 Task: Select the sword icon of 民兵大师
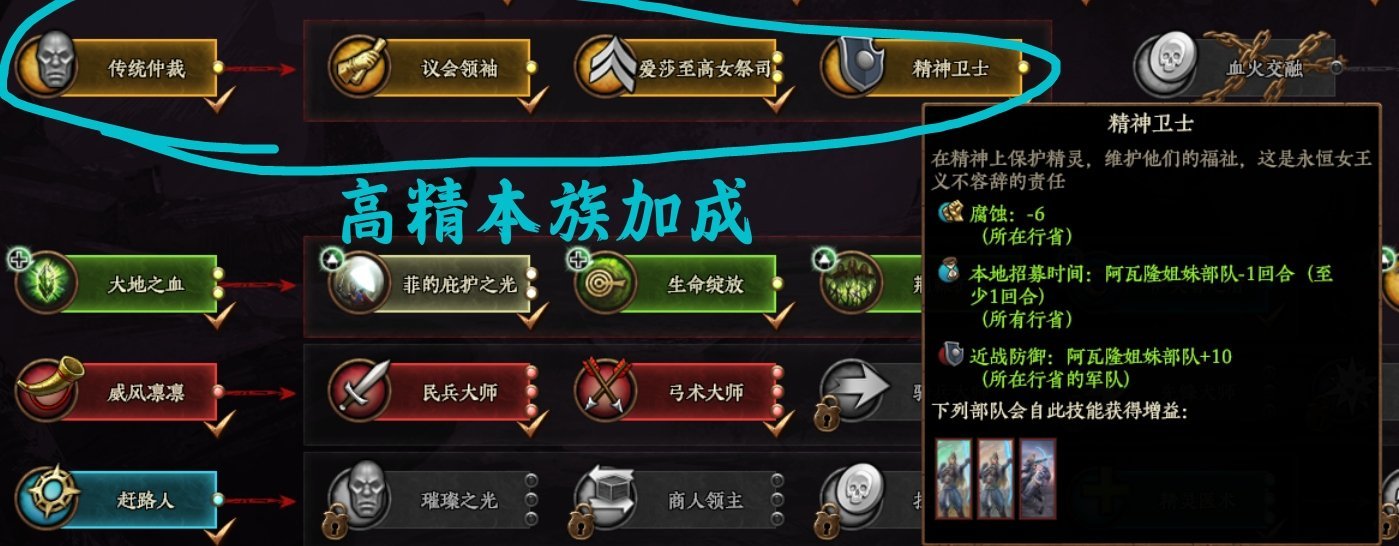pyautogui.click(x=358, y=391)
